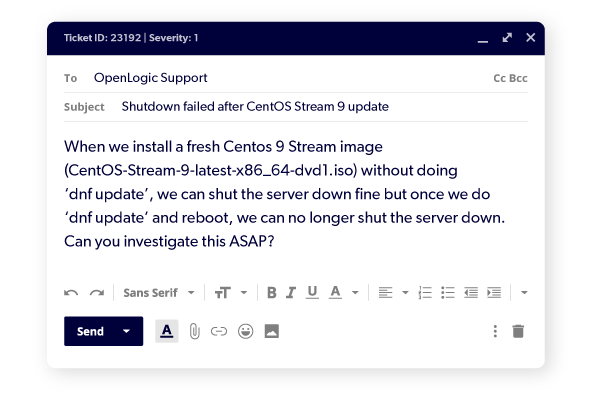The height and width of the screenshot is (400, 600).
Task: Toggle italic formatting
Action: tap(291, 293)
